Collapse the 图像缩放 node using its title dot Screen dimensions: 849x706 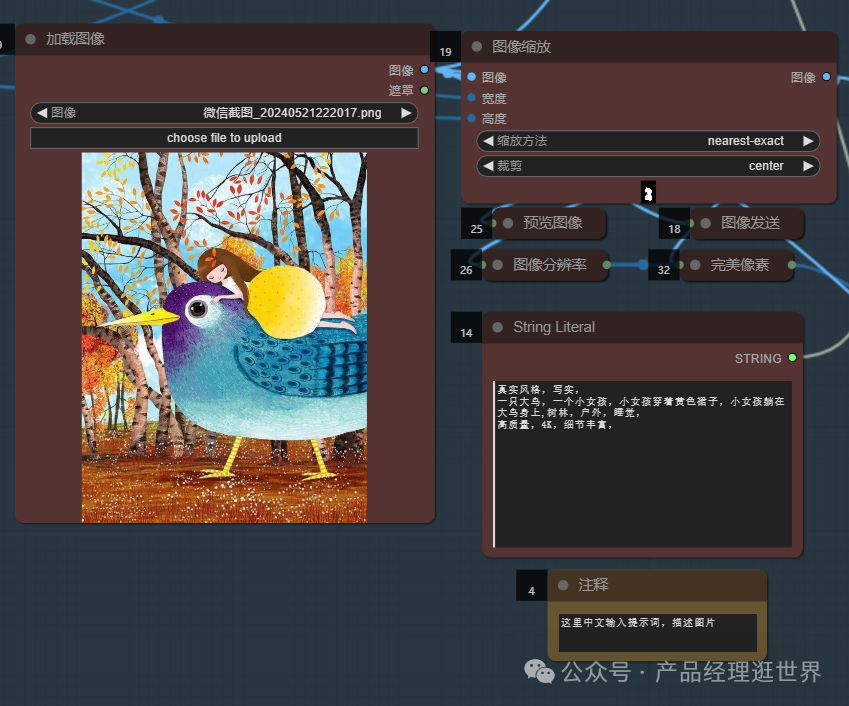(x=476, y=47)
